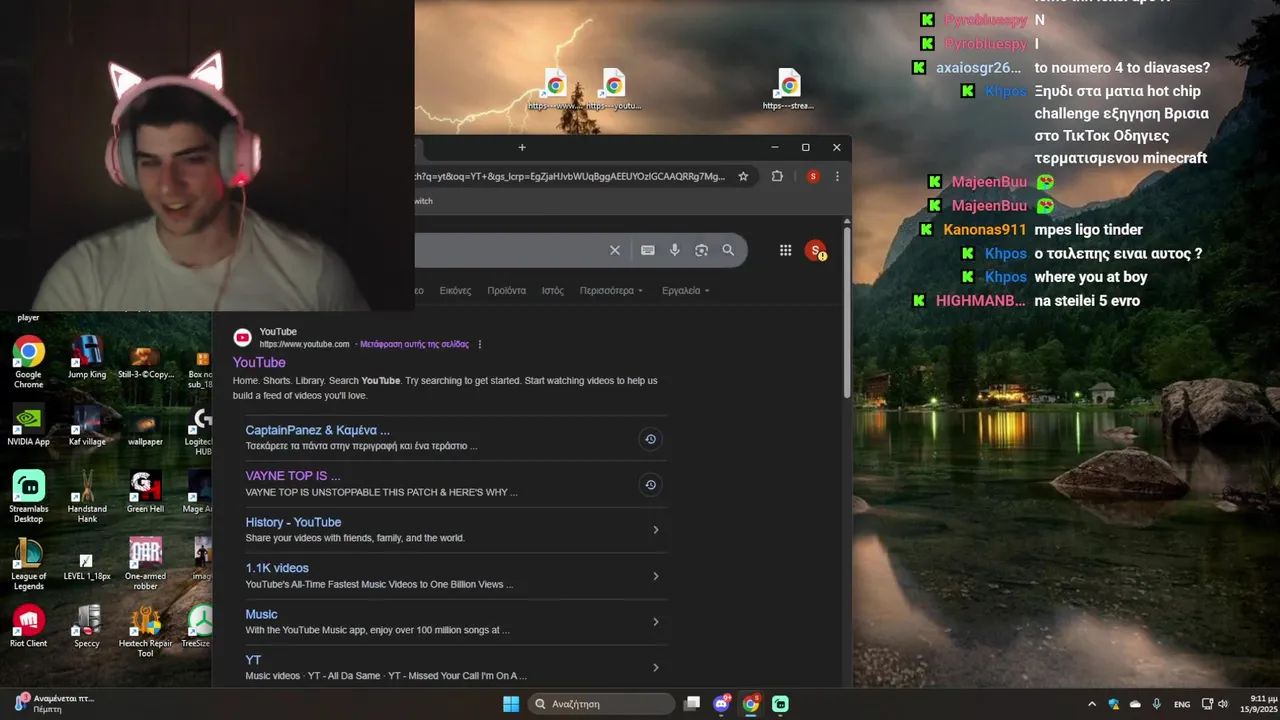Open One-armed robber desktop shortcut
Screen dimensions: 1280x720
(x=145, y=564)
